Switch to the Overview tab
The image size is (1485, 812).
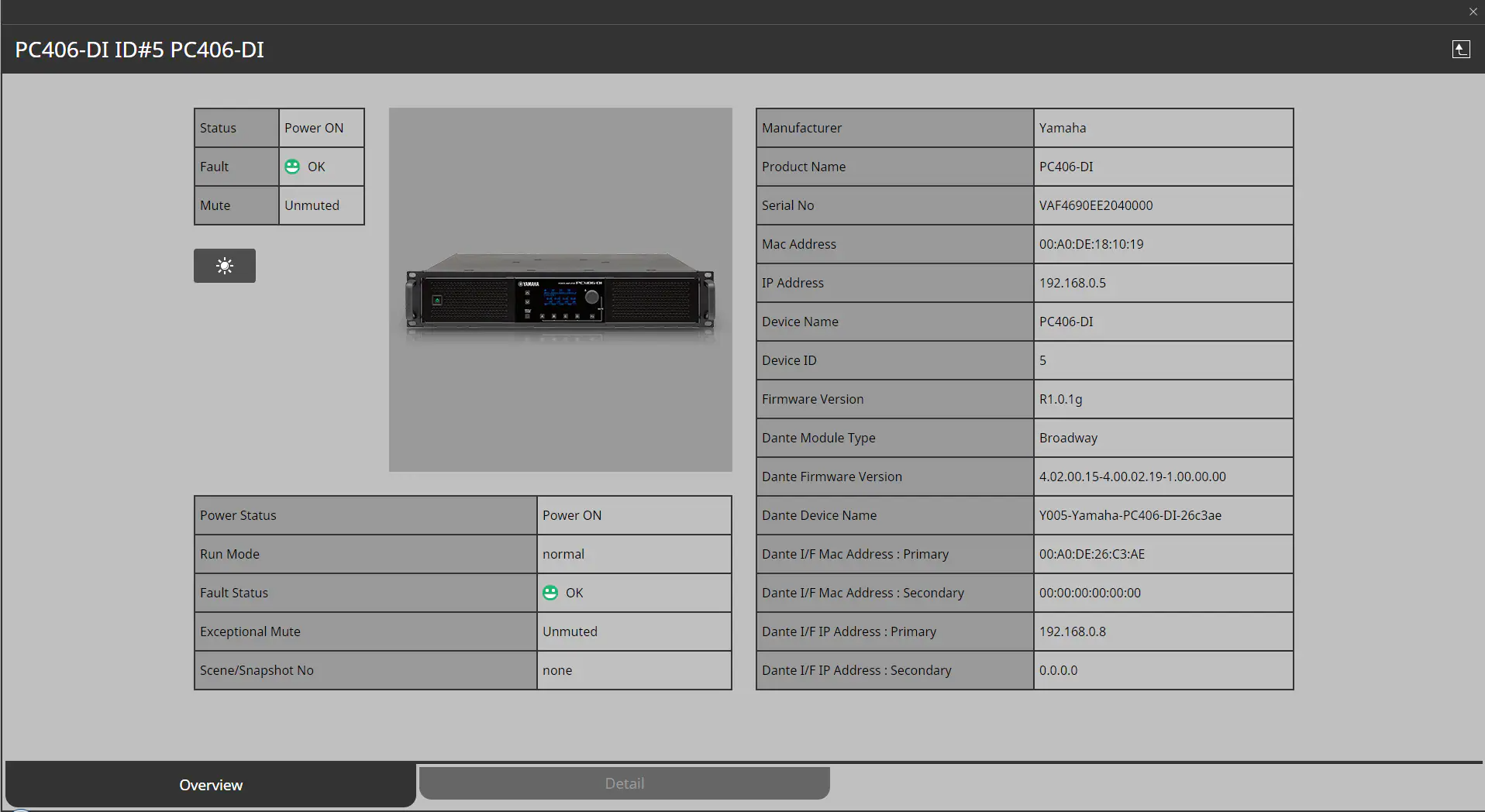(210, 784)
